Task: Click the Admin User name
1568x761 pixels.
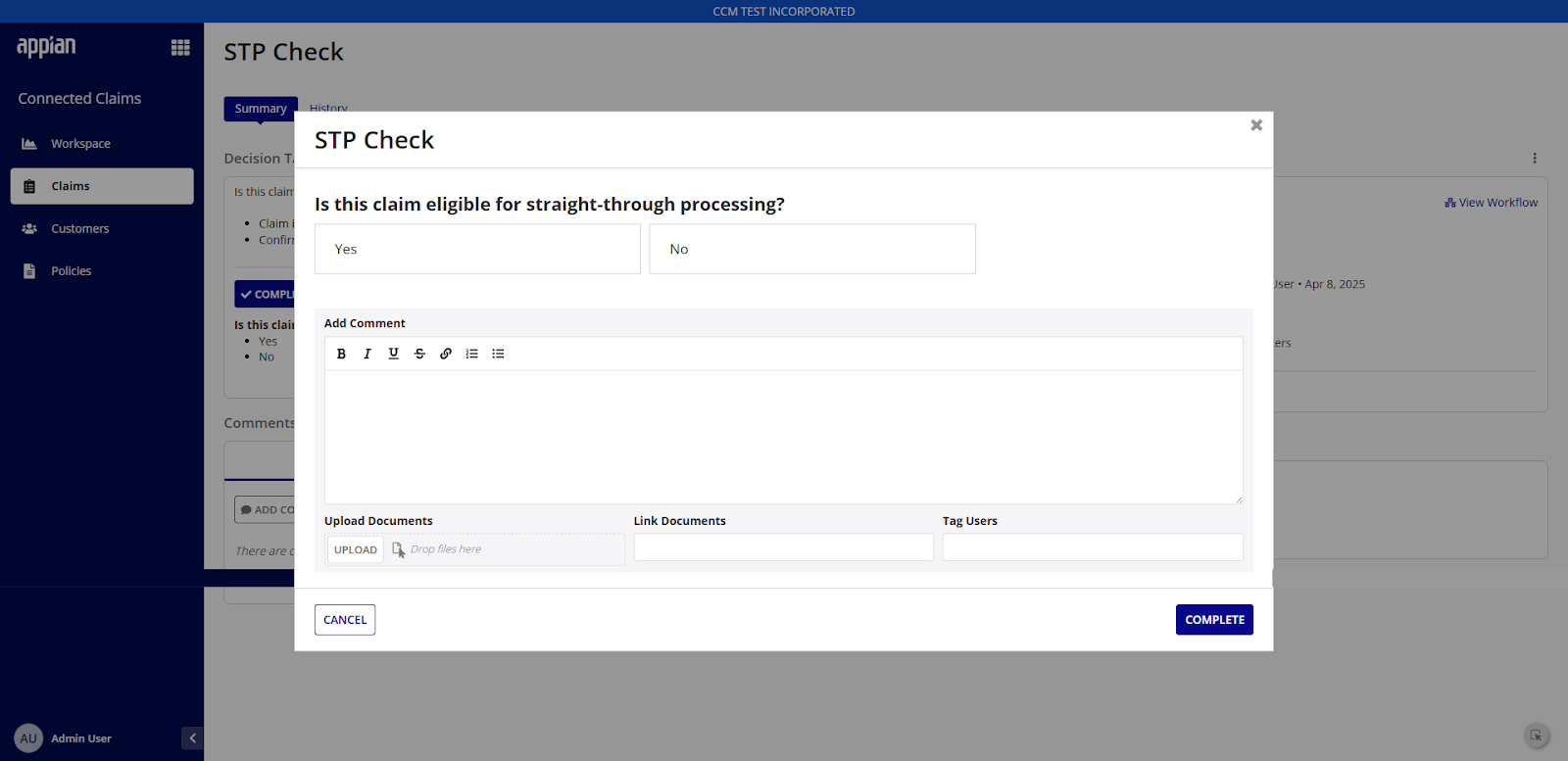Action: (81, 738)
